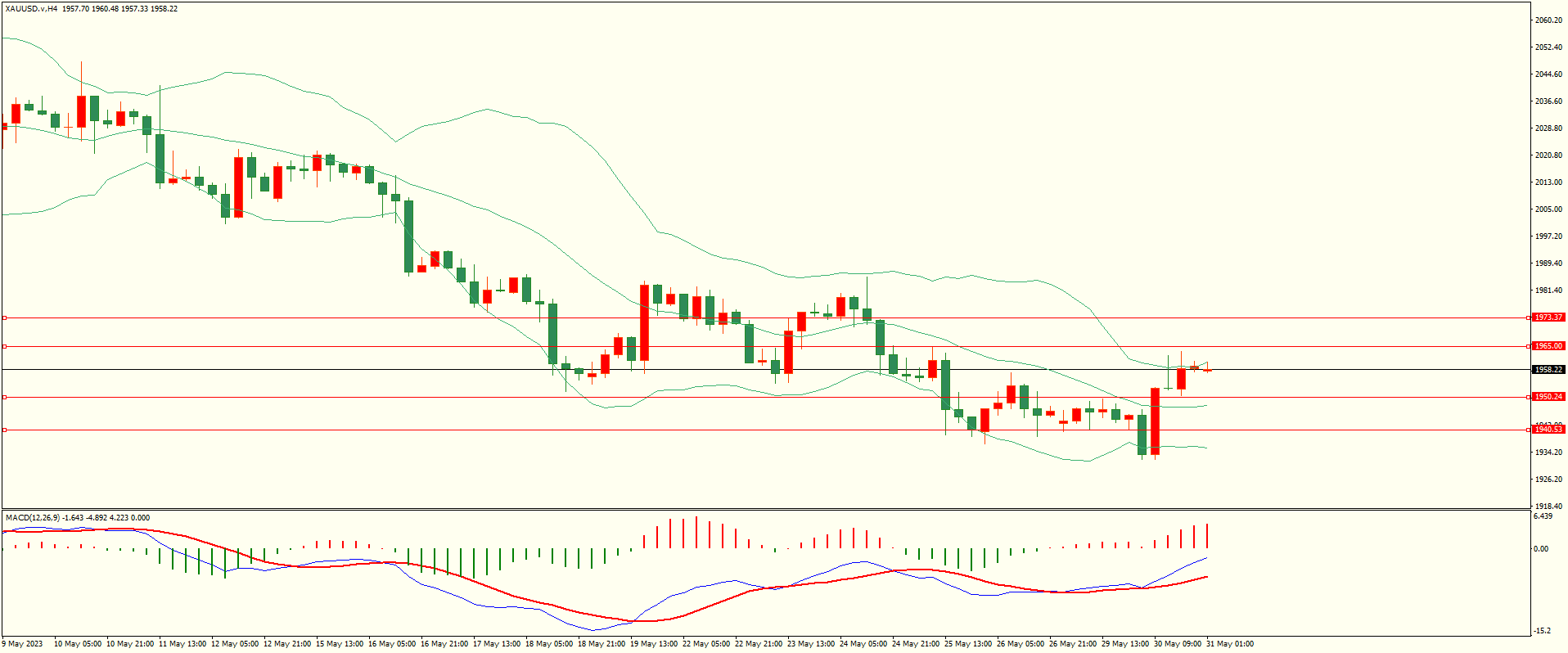1568x653 pixels.
Task: Click the price axis label 1981.40
Action: click(x=1548, y=290)
